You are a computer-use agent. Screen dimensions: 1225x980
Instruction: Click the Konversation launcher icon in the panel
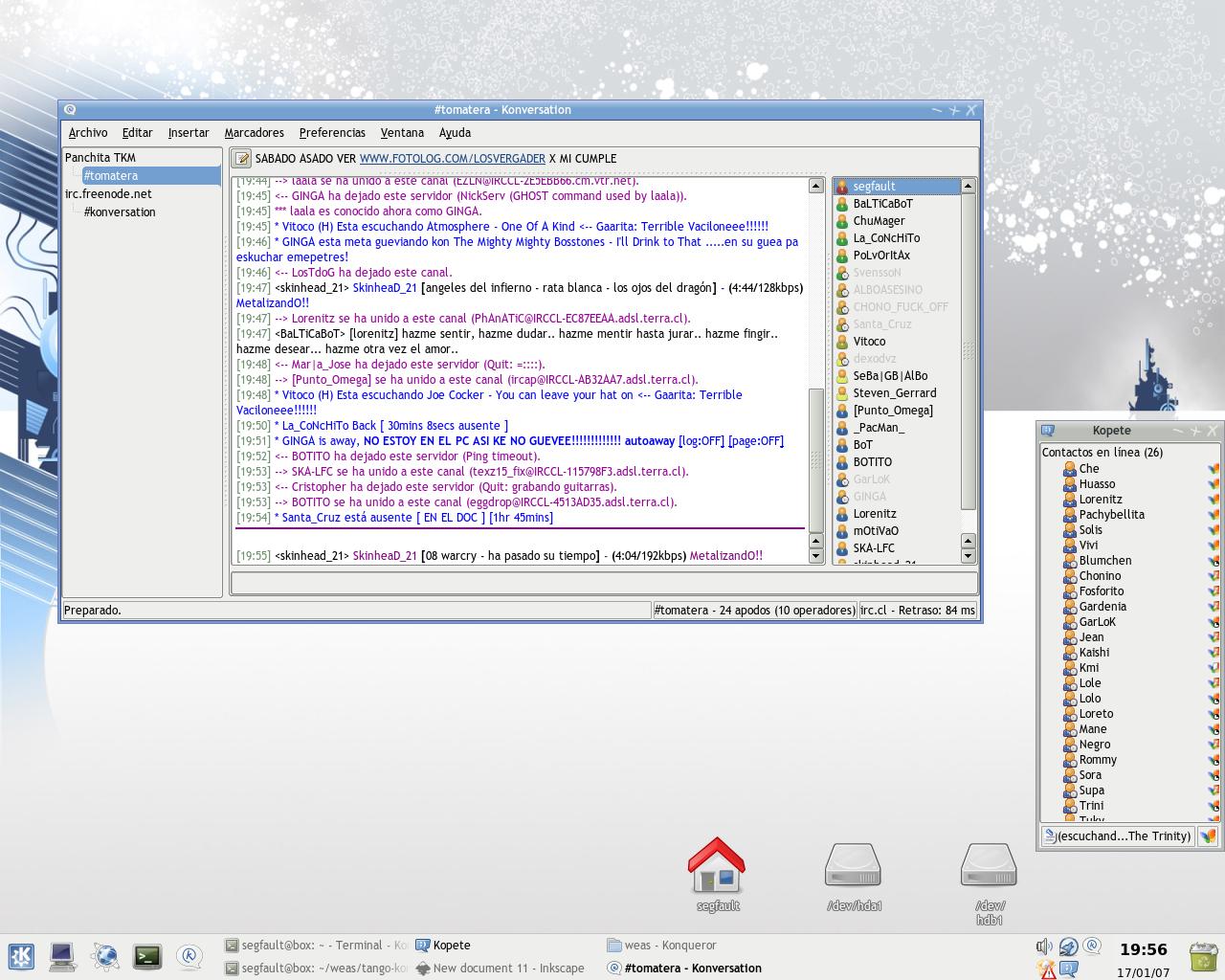coord(189,956)
